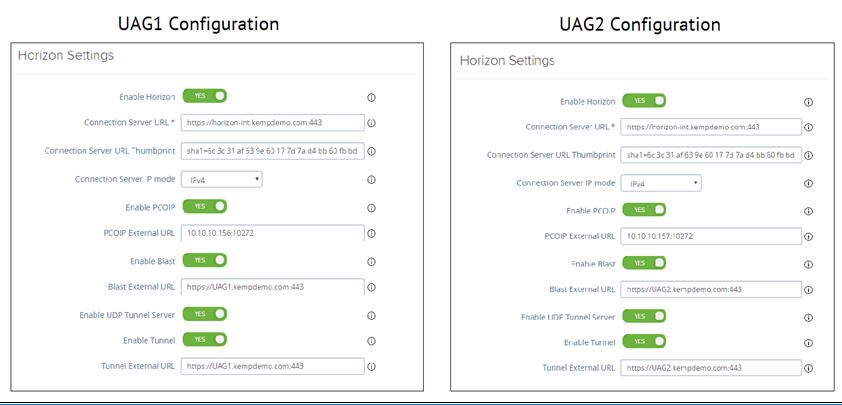Screen dimensions: 842x405
Task: Expand UAG2 Connection Server IP mode IPv4 dropdown
Action: [x=661, y=183]
